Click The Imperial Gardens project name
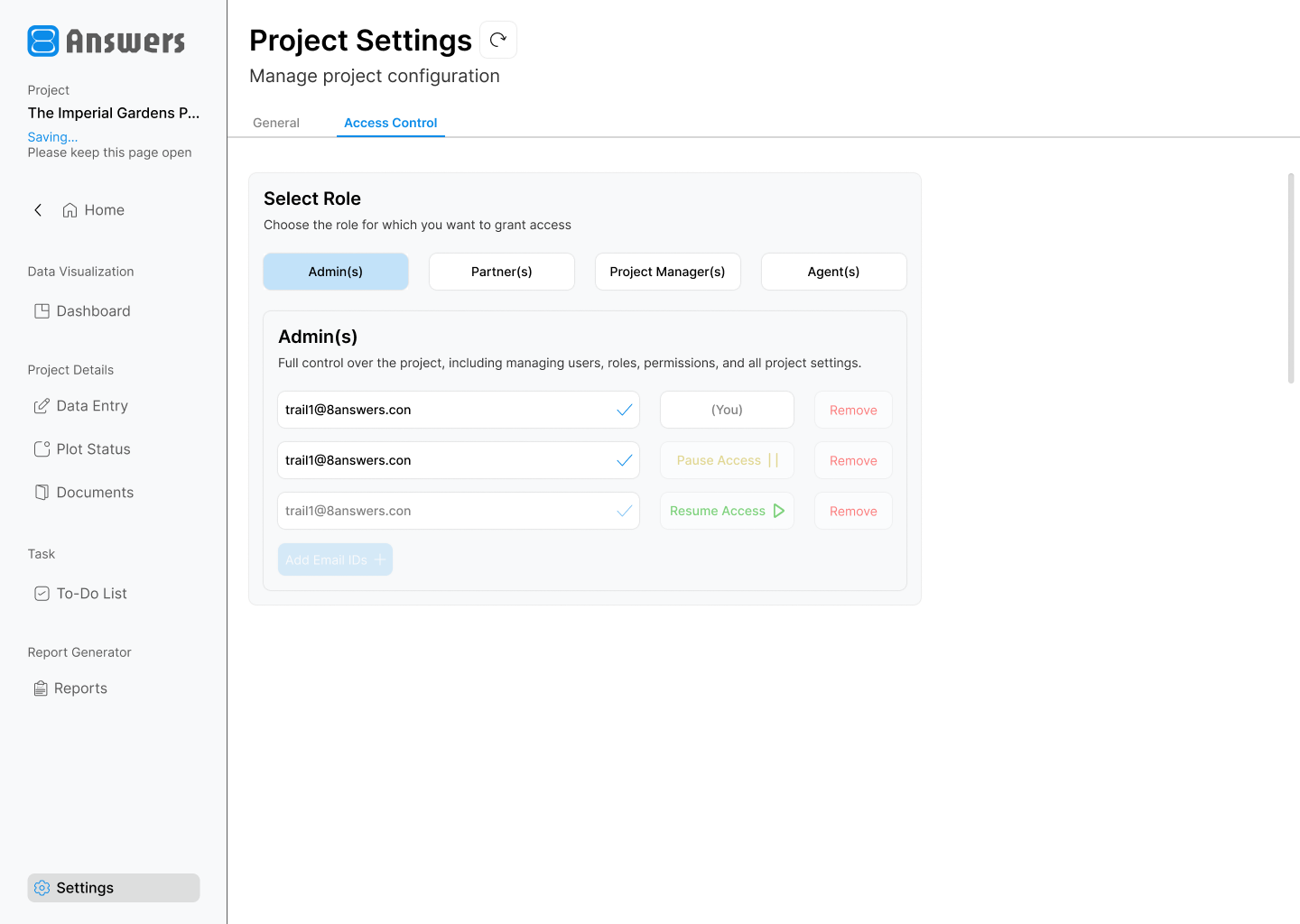This screenshot has height=924, width=1300. pos(114,113)
